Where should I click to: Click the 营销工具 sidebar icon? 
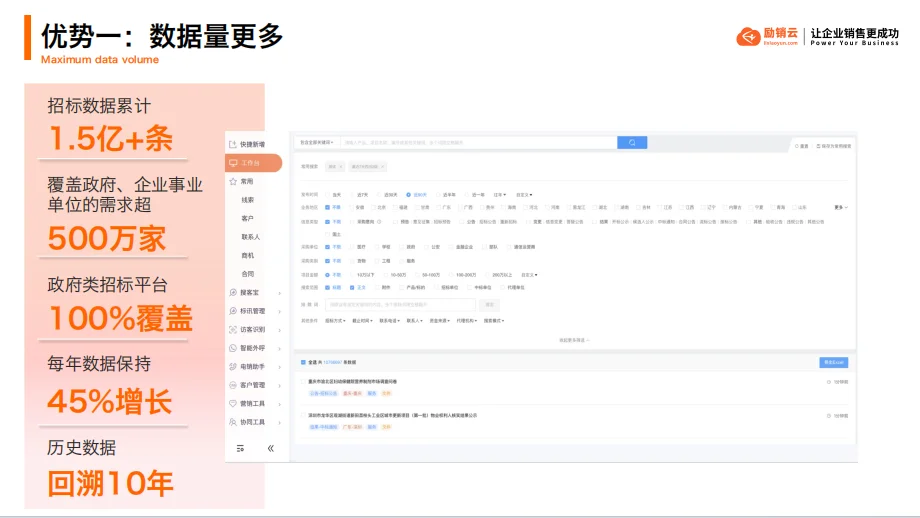[x=233, y=404]
